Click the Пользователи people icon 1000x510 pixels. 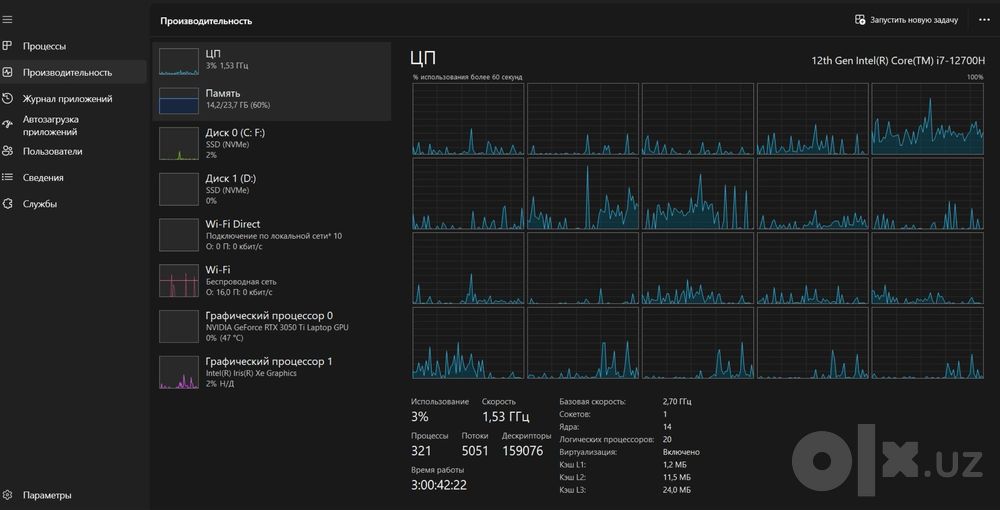[x=7, y=151]
